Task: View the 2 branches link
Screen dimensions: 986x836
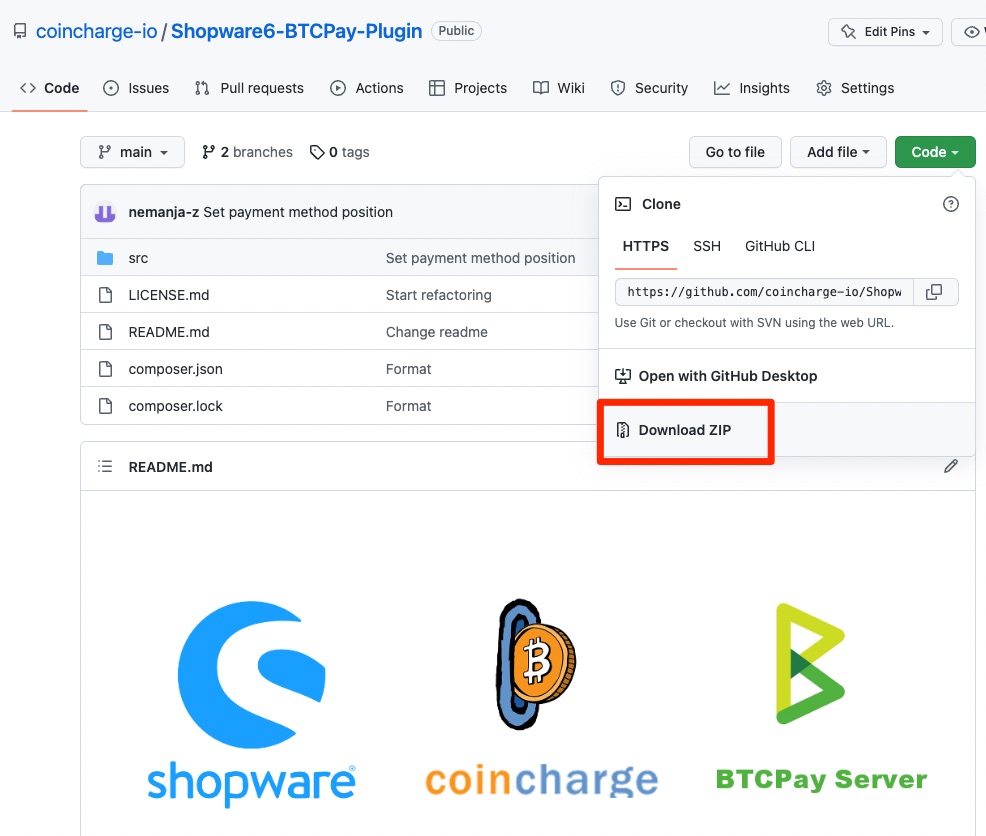Action: pyautogui.click(x=246, y=152)
